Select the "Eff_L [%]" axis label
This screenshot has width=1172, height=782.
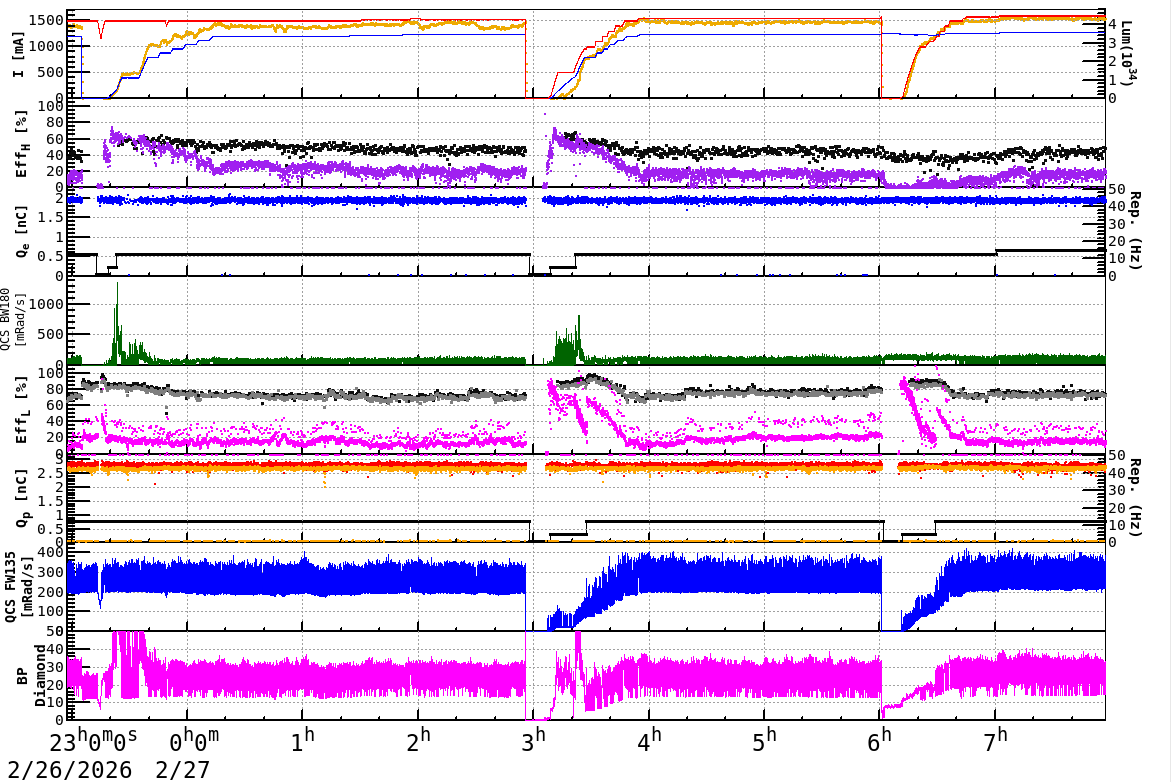tap(21, 410)
